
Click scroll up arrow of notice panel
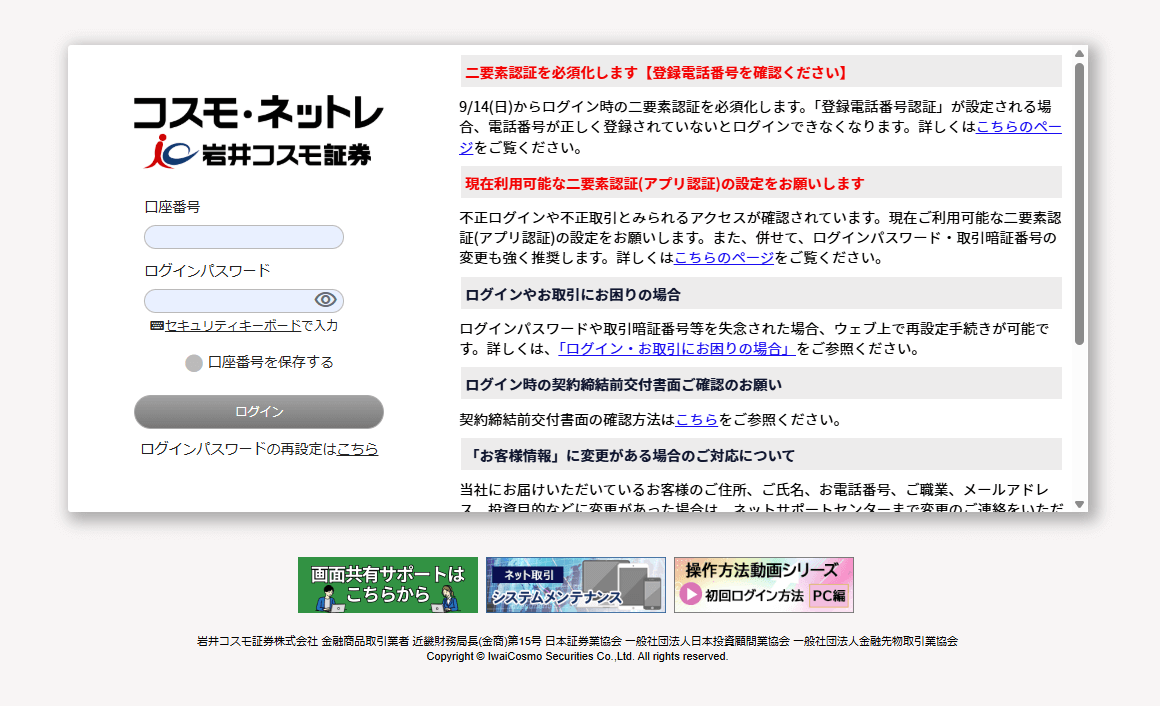[1079, 54]
